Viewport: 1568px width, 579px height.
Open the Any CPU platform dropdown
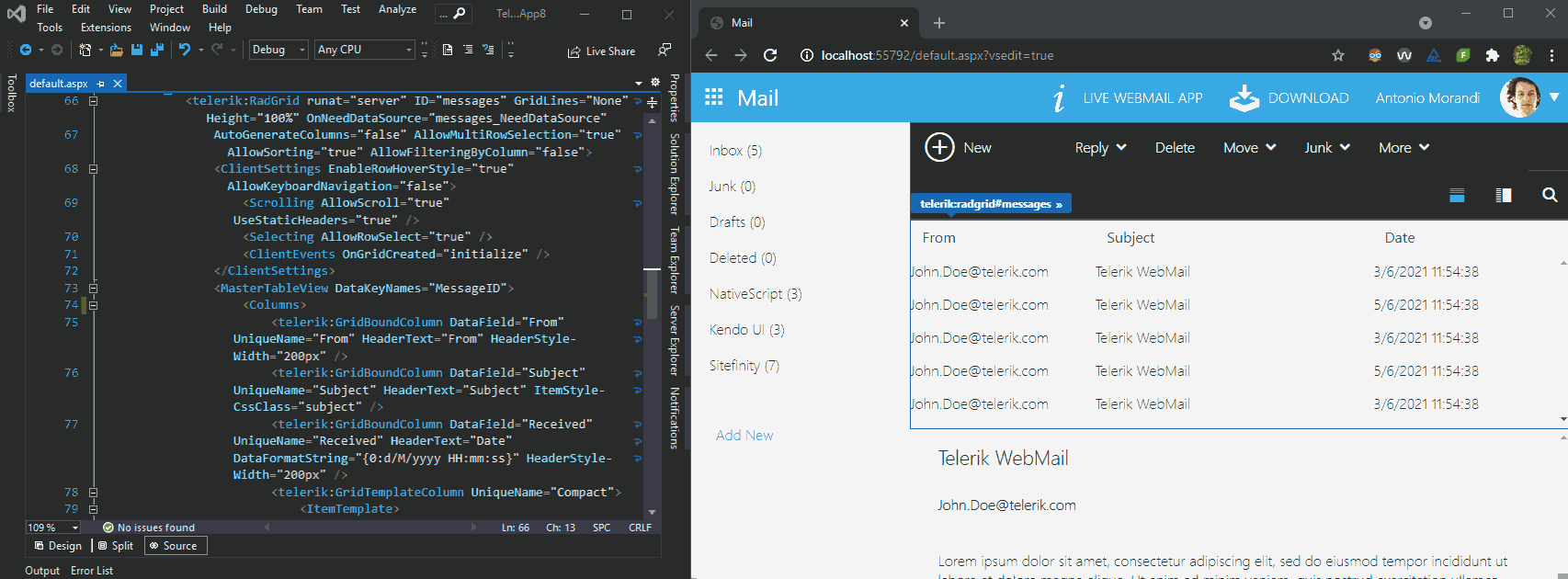365,50
